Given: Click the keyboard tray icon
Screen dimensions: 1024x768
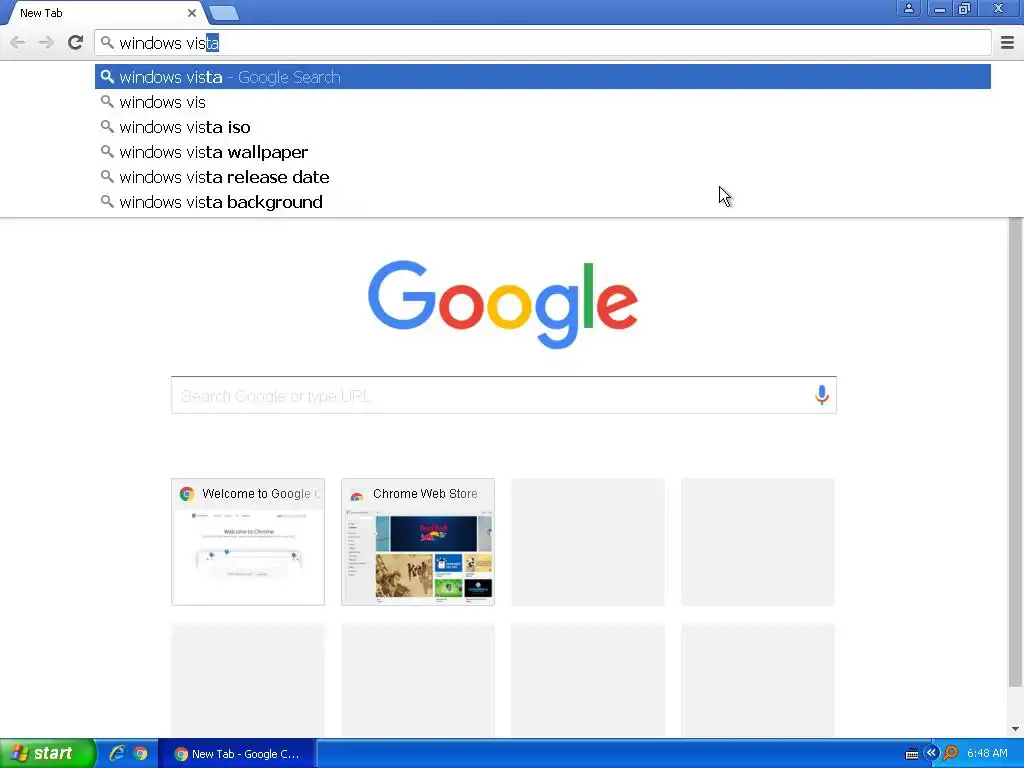Looking at the screenshot, I should click(x=912, y=754).
